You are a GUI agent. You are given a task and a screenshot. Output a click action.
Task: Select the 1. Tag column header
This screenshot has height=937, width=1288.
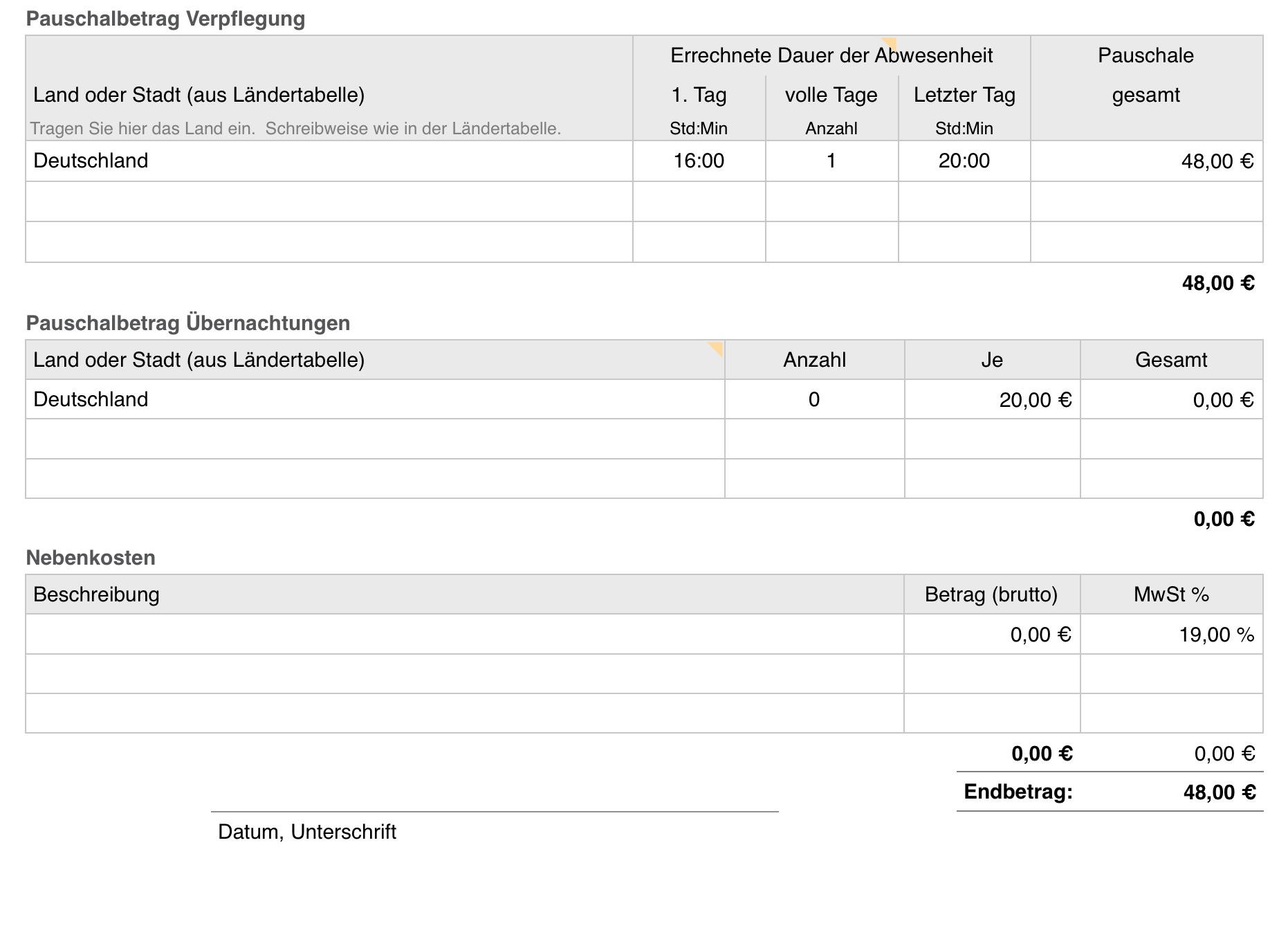tap(699, 95)
